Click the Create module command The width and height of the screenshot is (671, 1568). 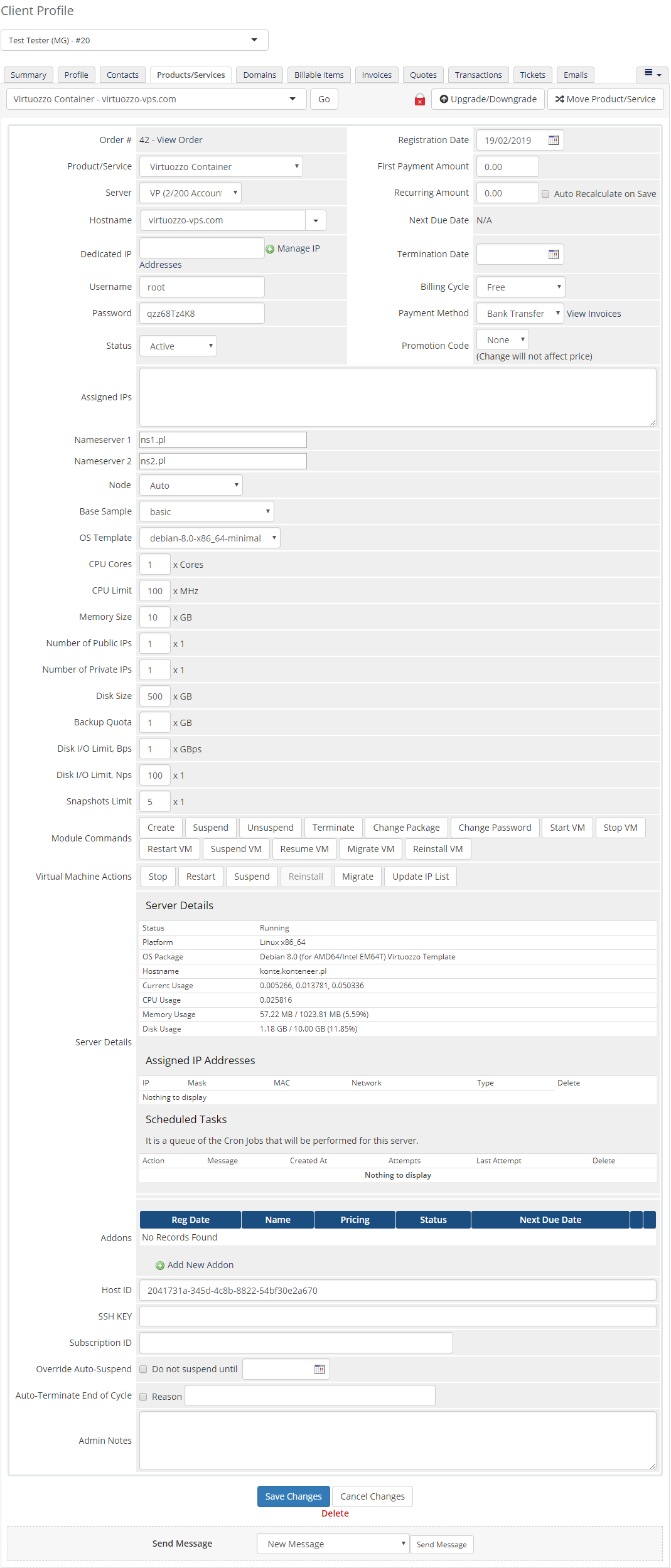pos(161,828)
